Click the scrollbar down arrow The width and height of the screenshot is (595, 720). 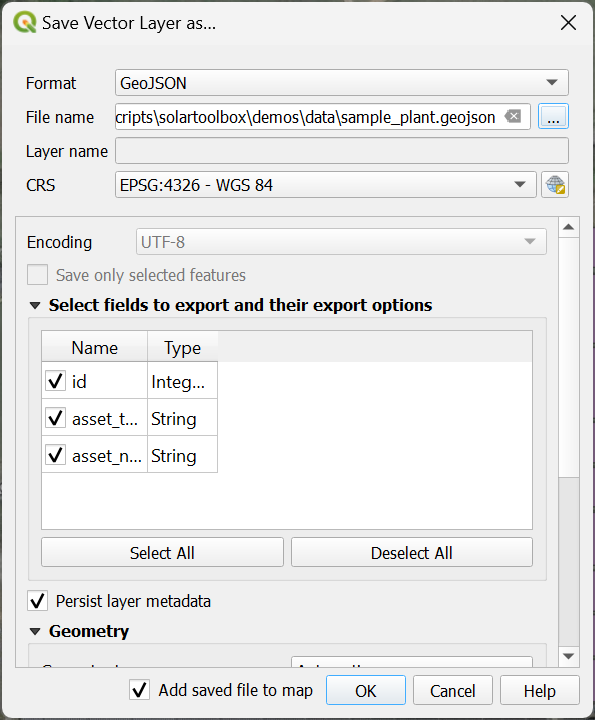pyautogui.click(x=568, y=656)
